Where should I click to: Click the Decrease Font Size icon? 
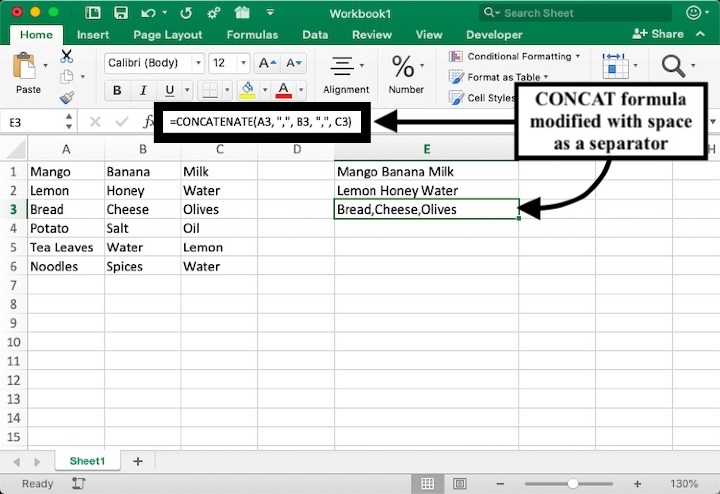click(293, 63)
